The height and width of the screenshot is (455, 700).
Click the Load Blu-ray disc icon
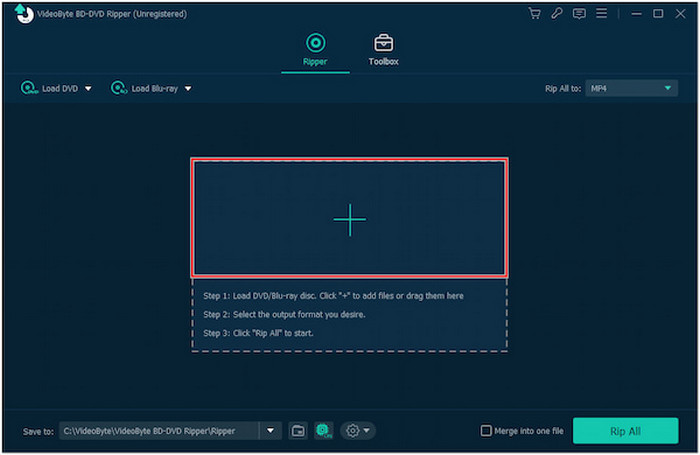[x=119, y=88]
